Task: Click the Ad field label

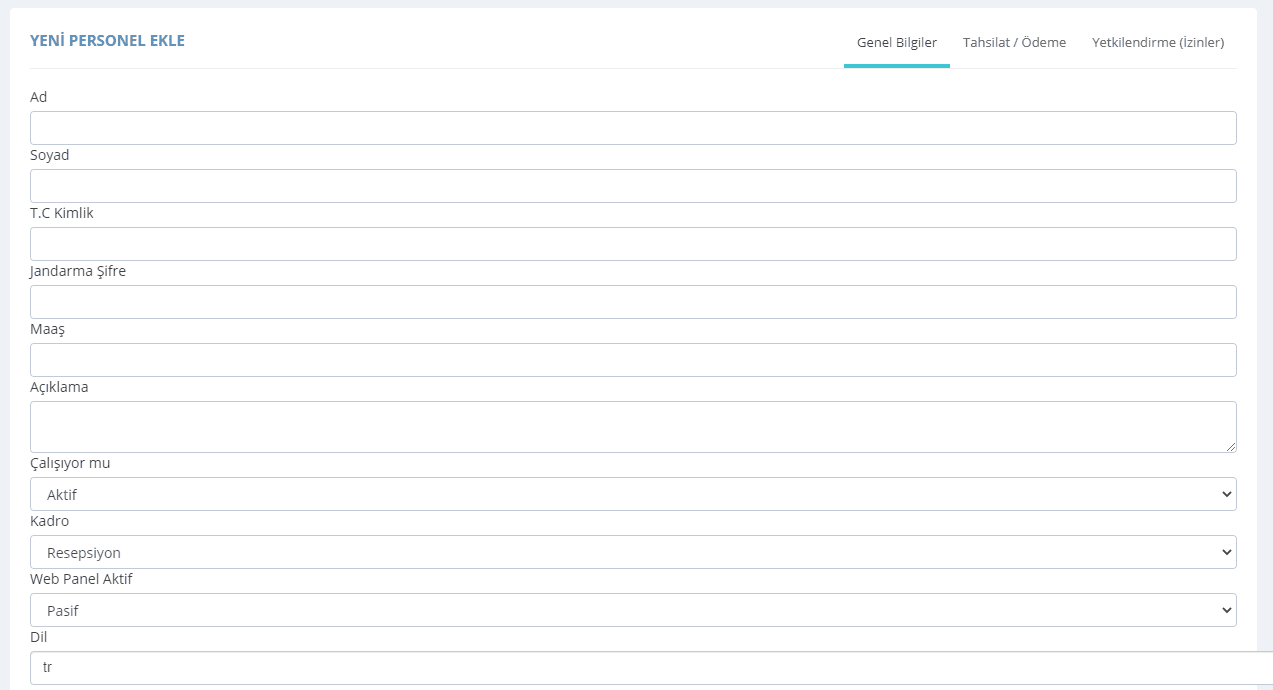Action: coord(39,97)
